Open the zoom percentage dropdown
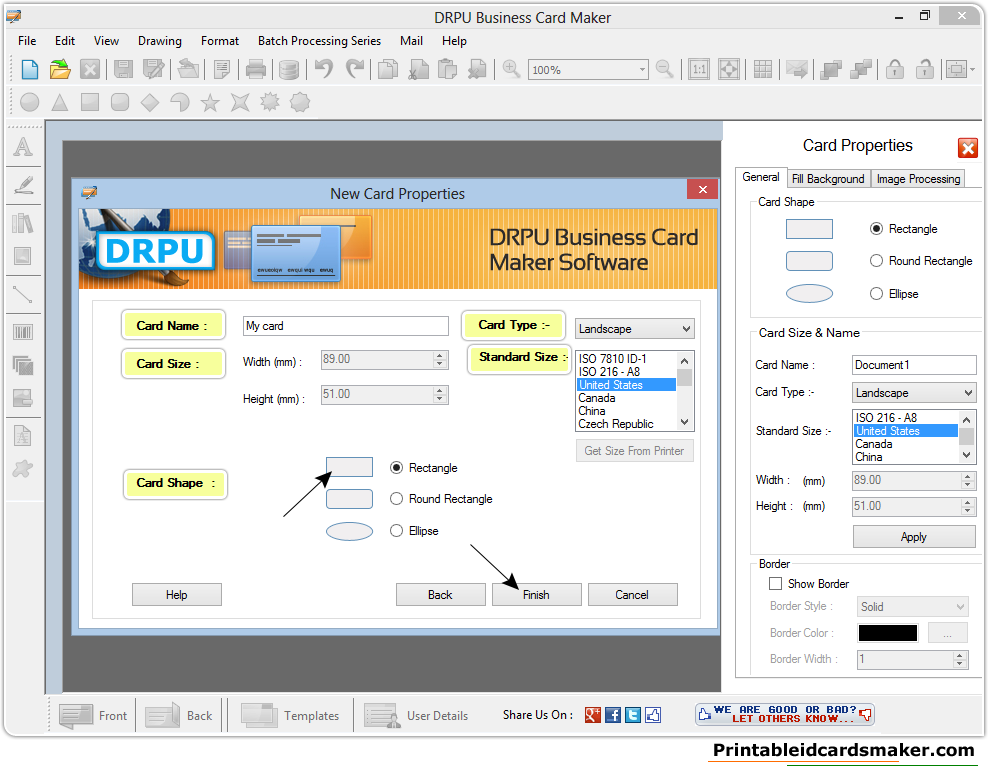The image size is (988, 766). (642, 69)
